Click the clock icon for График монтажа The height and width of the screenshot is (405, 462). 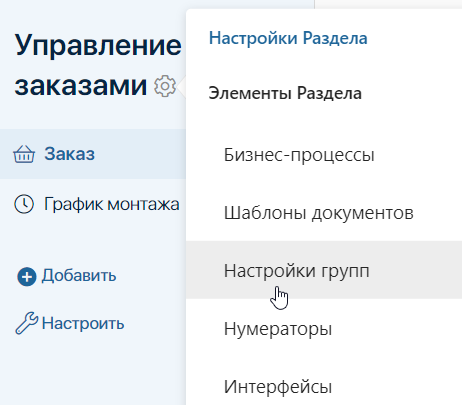coord(24,204)
